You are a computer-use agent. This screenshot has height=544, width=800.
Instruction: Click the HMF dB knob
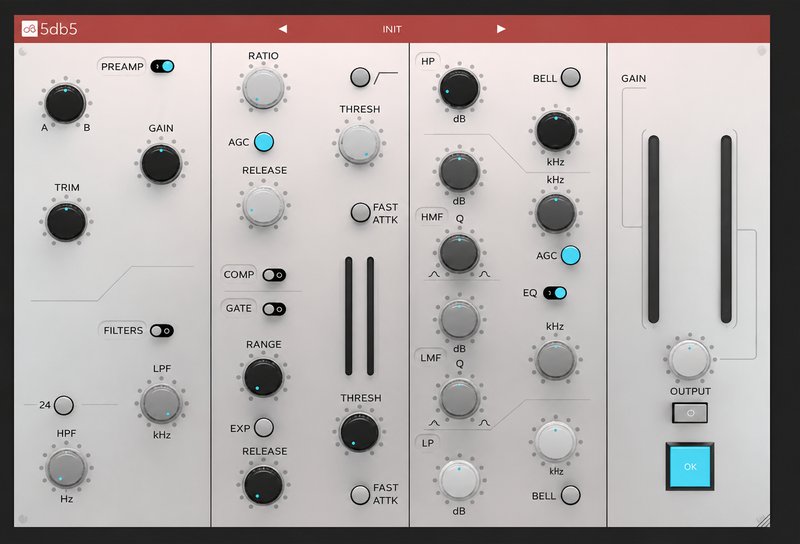coord(459,171)
